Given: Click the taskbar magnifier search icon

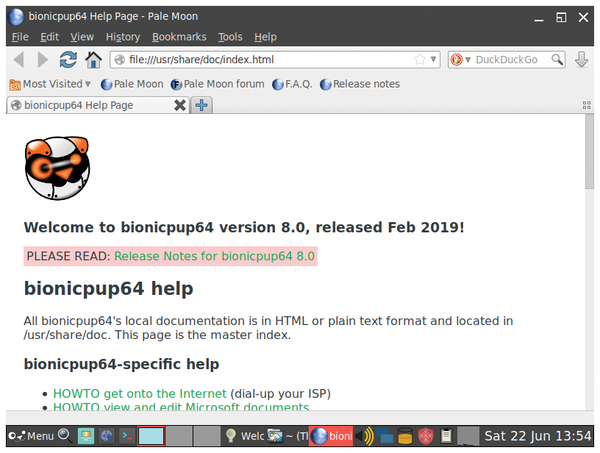Looking at the screenshot, I should [65, 435].
